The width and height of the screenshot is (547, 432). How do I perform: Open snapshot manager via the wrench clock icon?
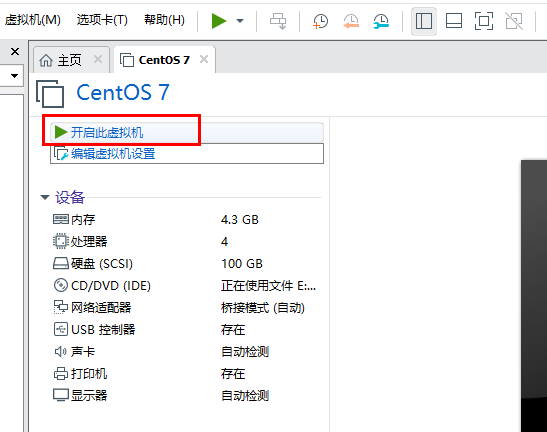tap(381, 21)
